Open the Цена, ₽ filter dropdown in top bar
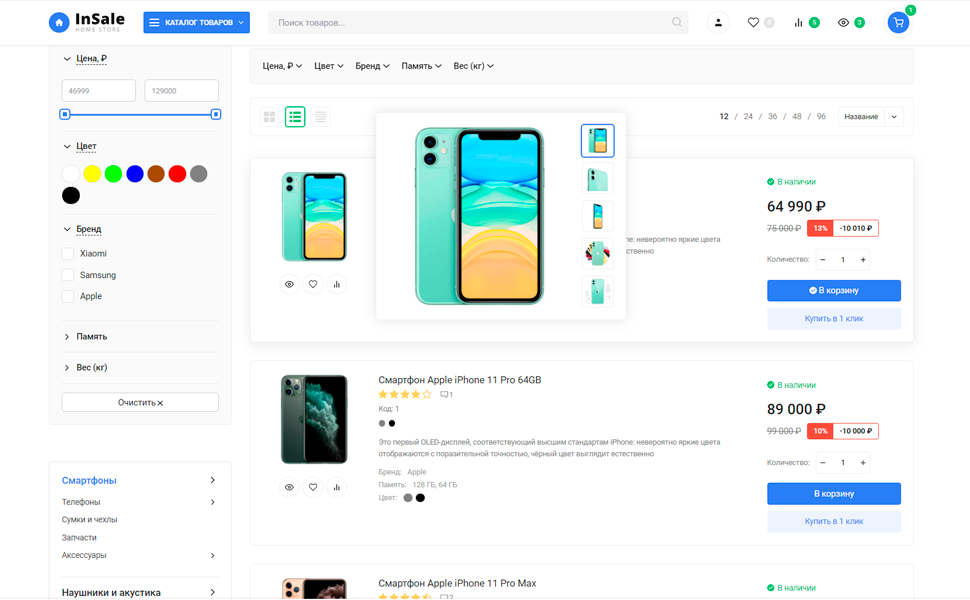This screenshot has height=600, width=970. (x=282, y=66)
